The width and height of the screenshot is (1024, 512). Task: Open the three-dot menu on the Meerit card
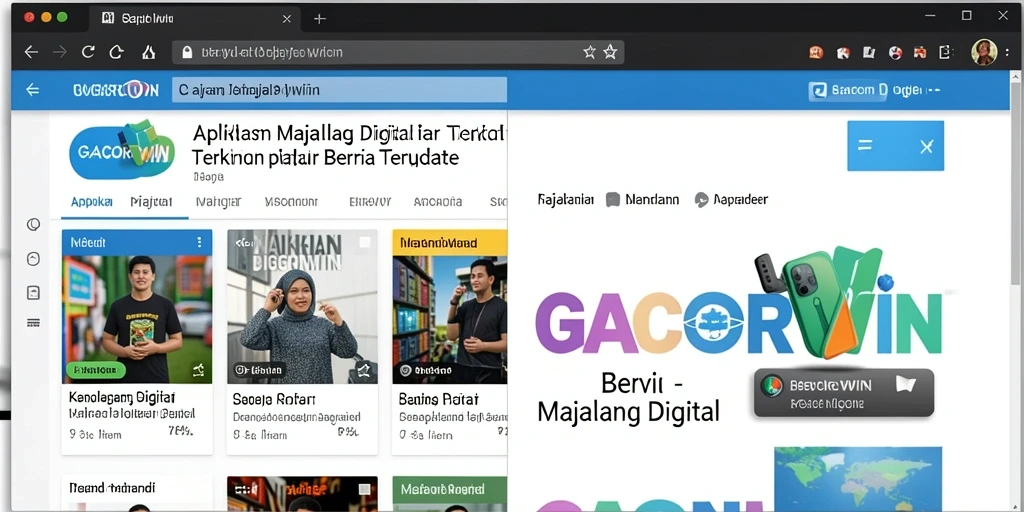pyautogui.click(x=199, y=242)
